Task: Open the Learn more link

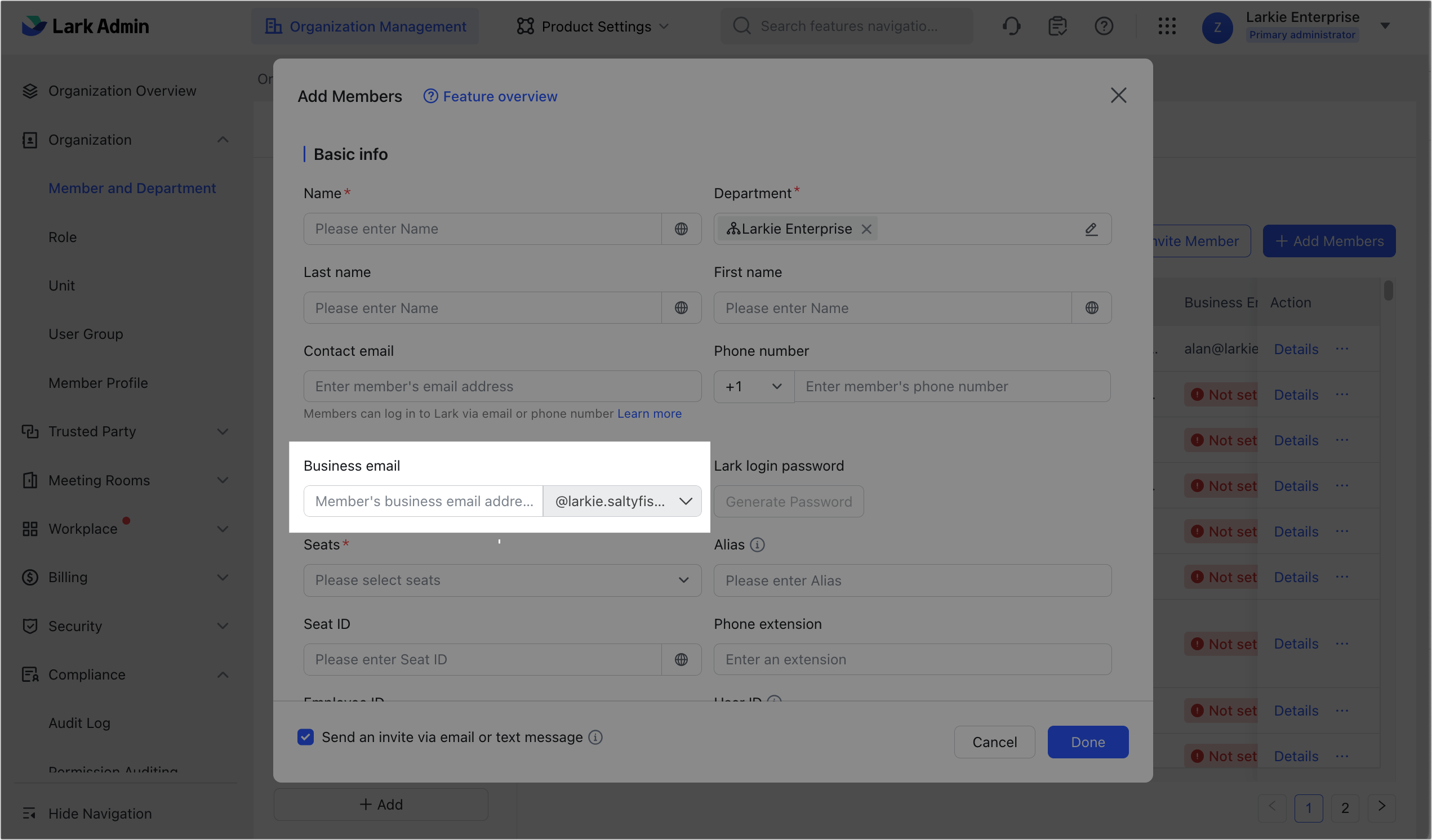Action: coord(649,413)
